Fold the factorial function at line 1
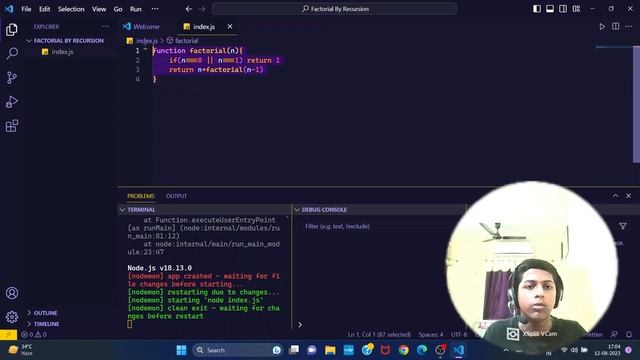Viewport: 640px width, 360px height. 145,50
